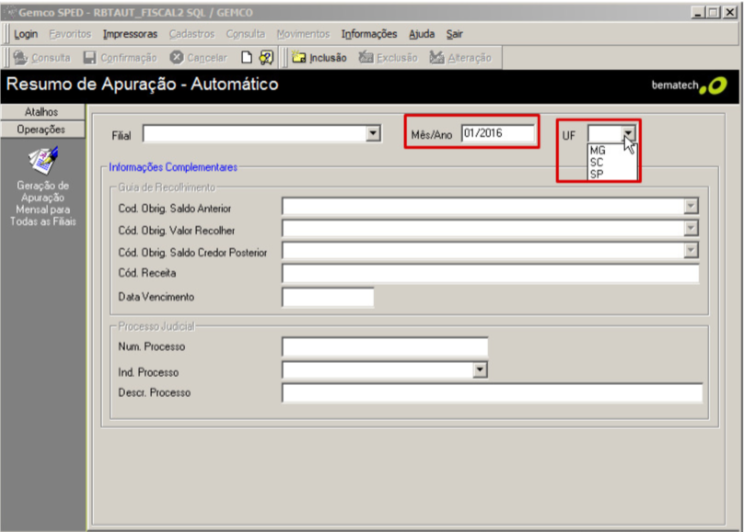The image size is (744, 532).
Task: Click the Sair menu item
Action: coord(454,34)
